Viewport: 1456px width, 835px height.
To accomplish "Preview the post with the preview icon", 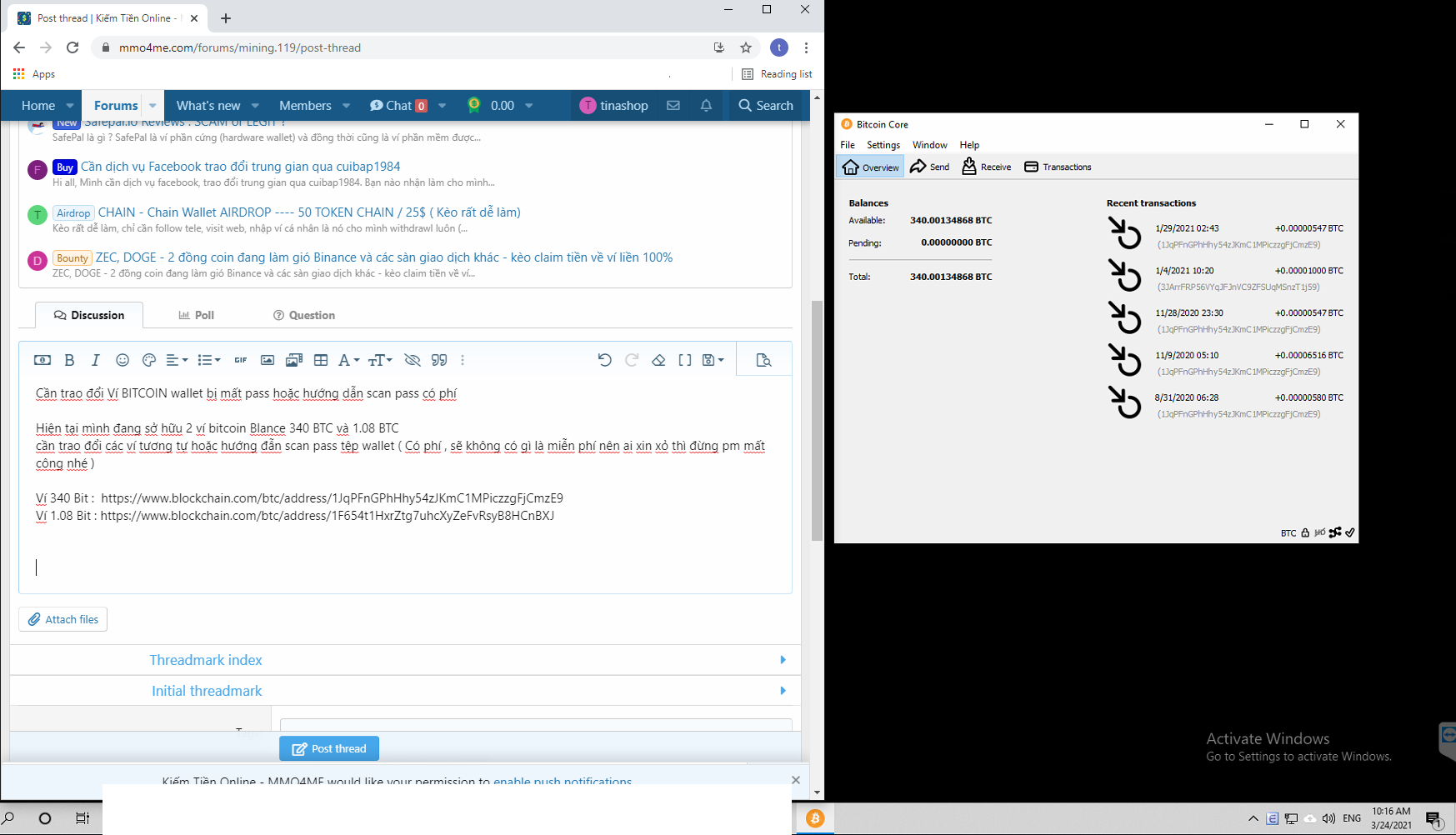I will tap(763, 360).
